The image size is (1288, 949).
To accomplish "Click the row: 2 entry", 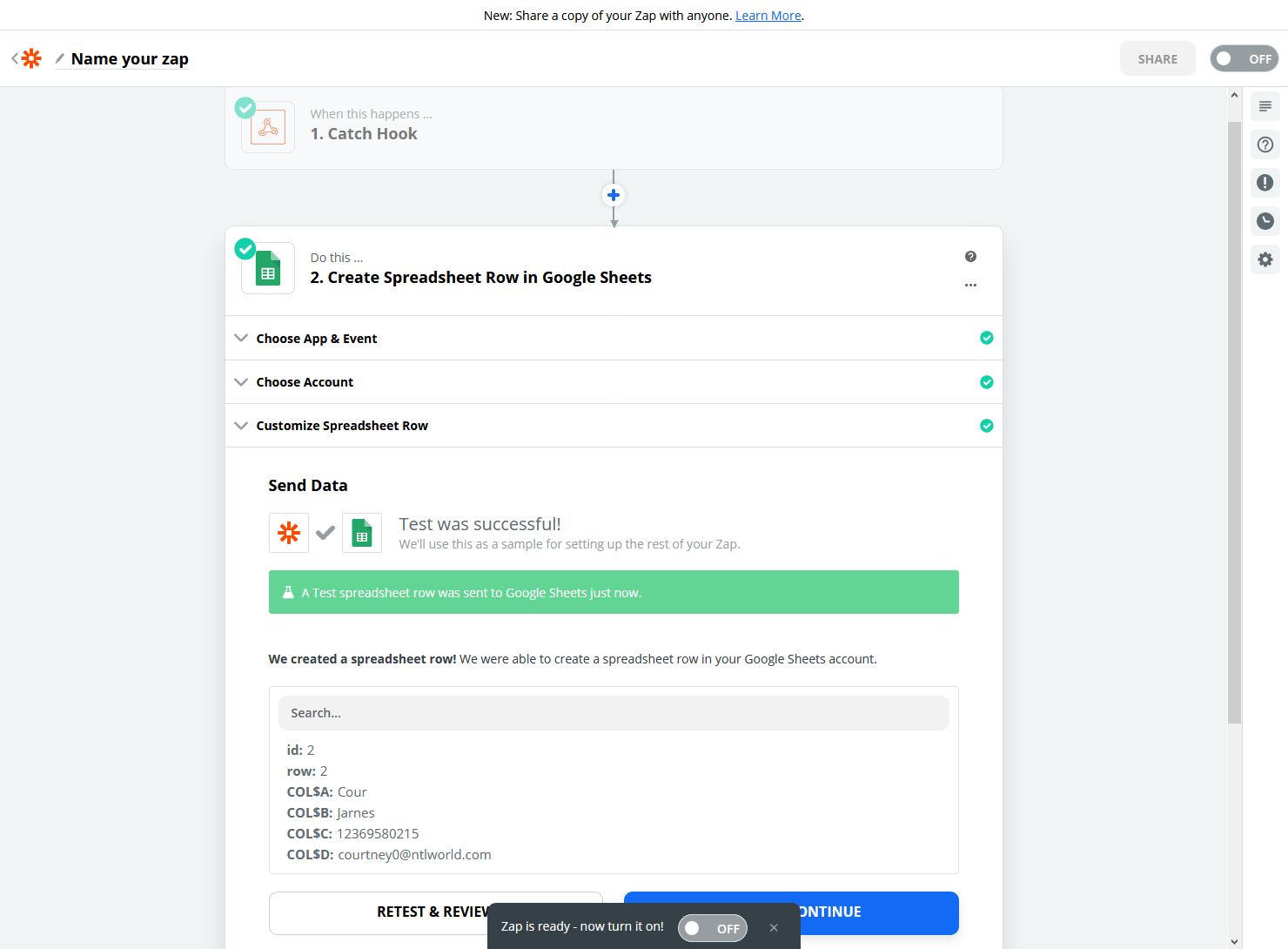I will coord(307,771).
